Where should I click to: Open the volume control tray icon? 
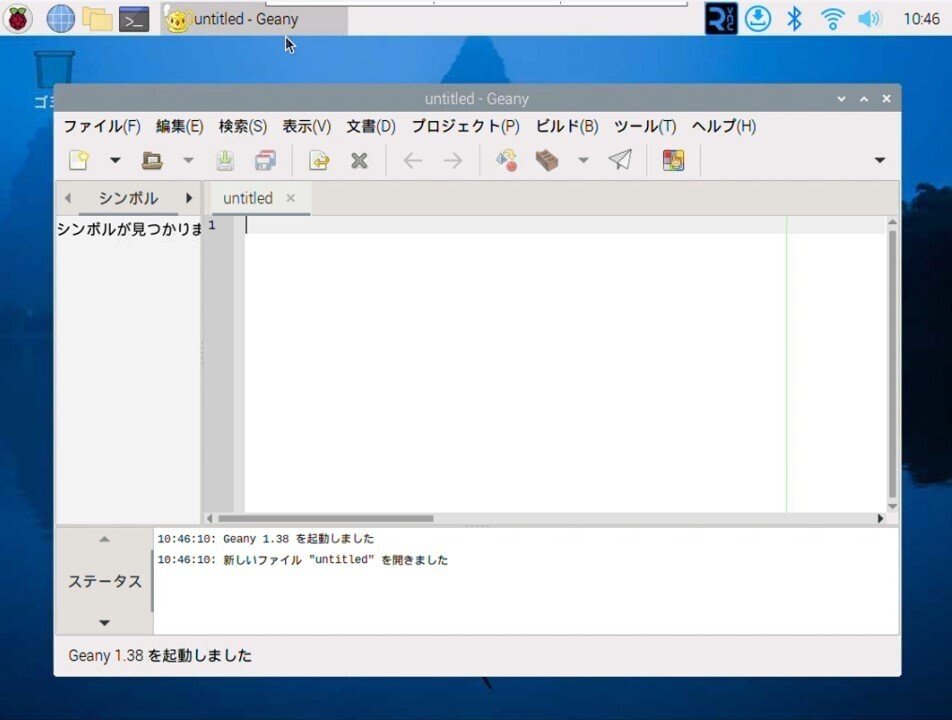(x=869, y=19)
